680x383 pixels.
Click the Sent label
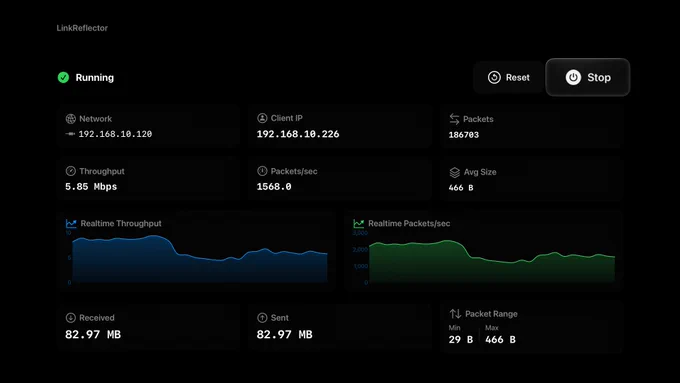(280, 318)
